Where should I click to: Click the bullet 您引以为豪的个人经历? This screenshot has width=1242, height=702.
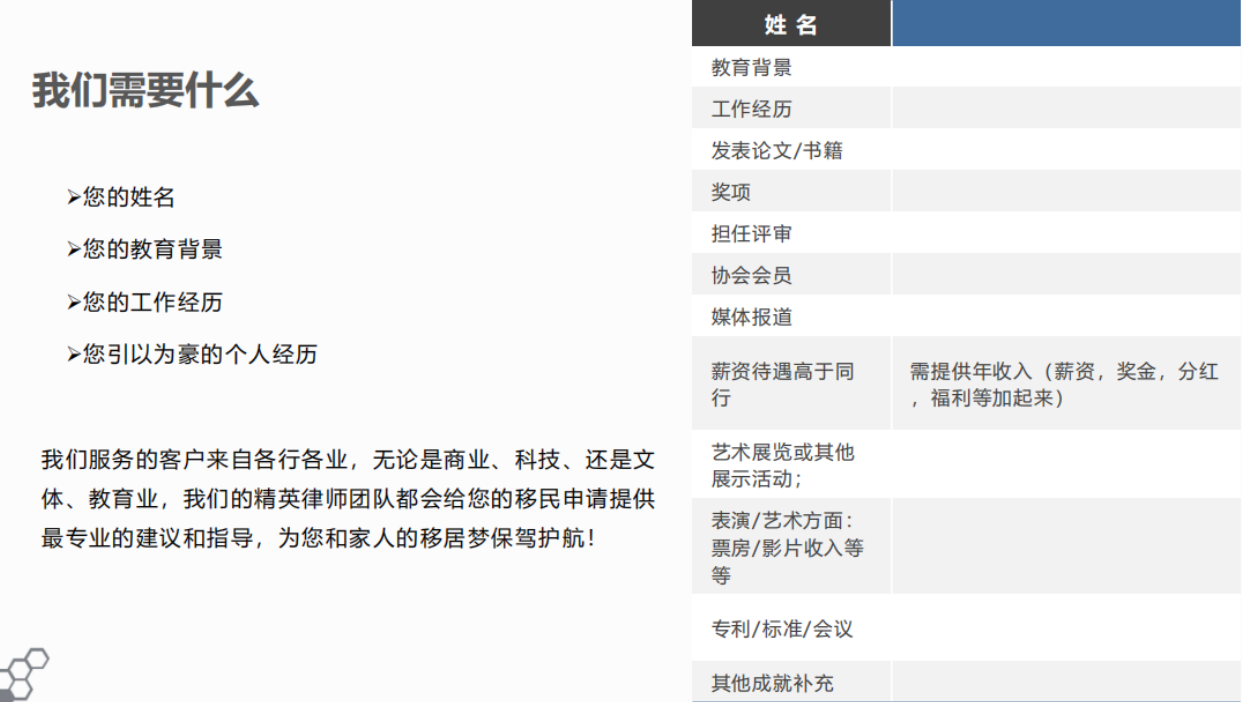click(x=192, y=354)
